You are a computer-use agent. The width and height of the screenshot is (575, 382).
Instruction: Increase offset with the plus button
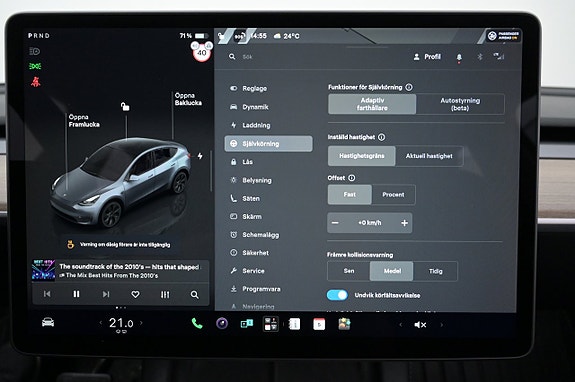404,223
